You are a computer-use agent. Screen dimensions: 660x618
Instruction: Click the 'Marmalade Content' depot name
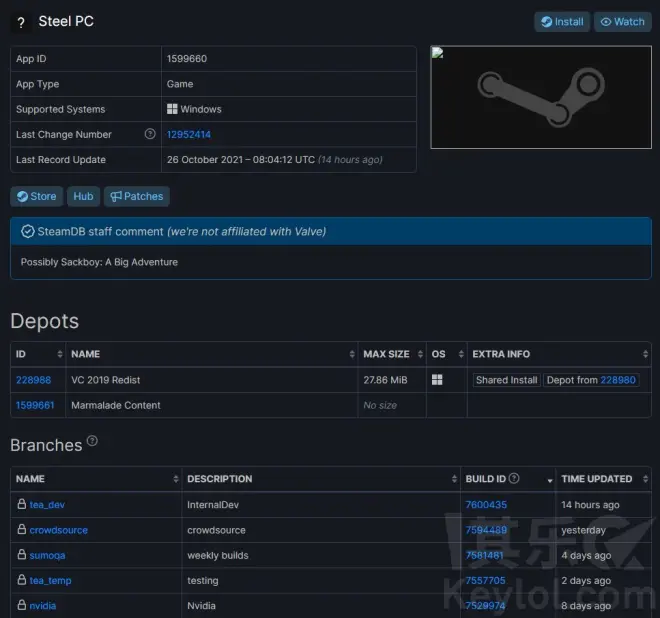tap(116, 405)
